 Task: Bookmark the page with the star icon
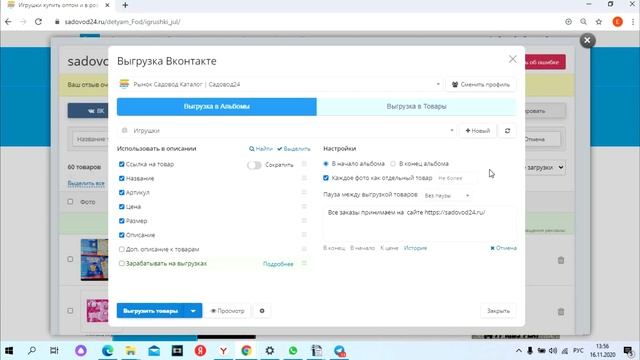click(x=598, y=22)
